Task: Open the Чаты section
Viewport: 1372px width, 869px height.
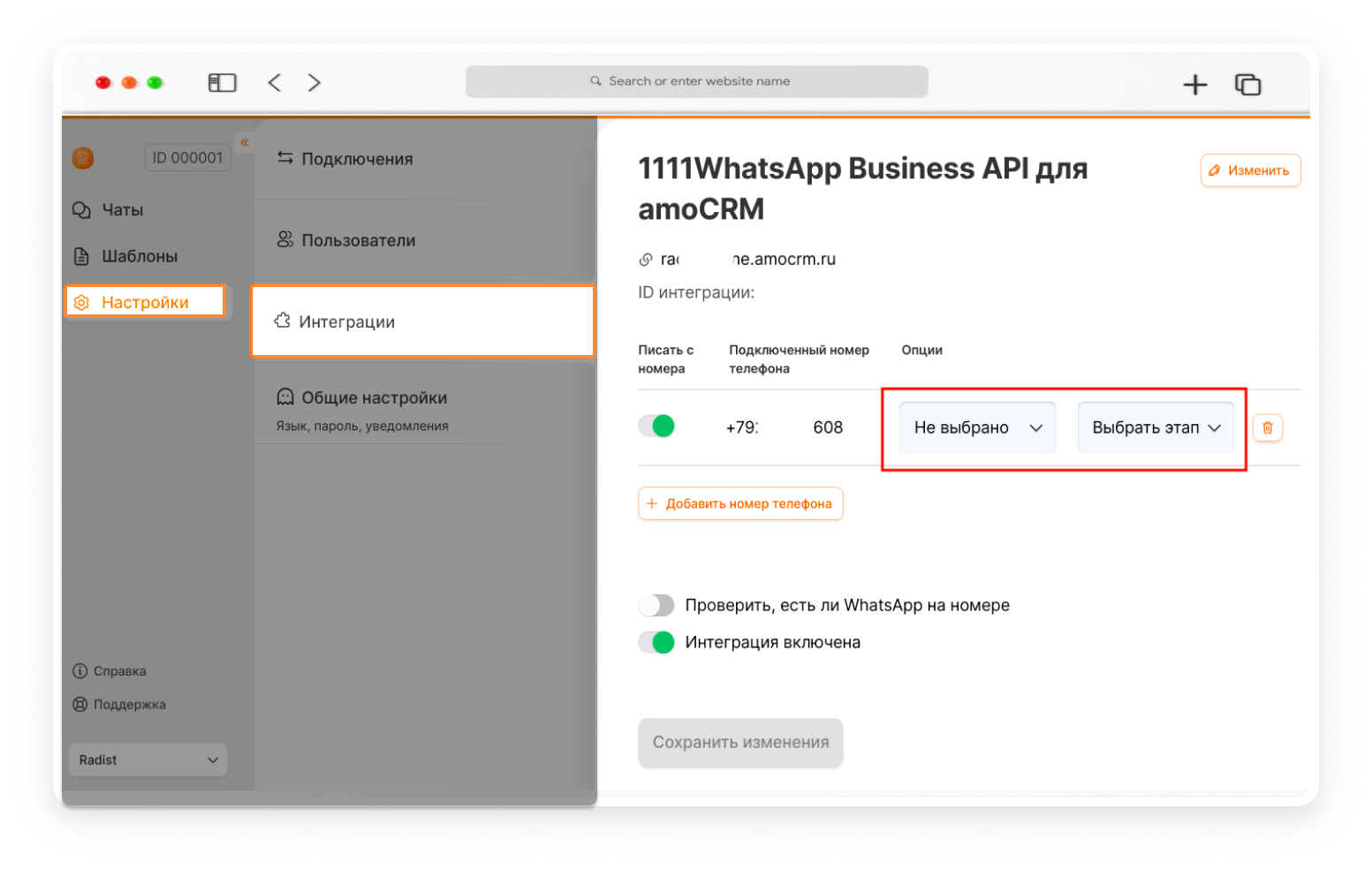Action: pyautogui.click(x=107, y=210)
